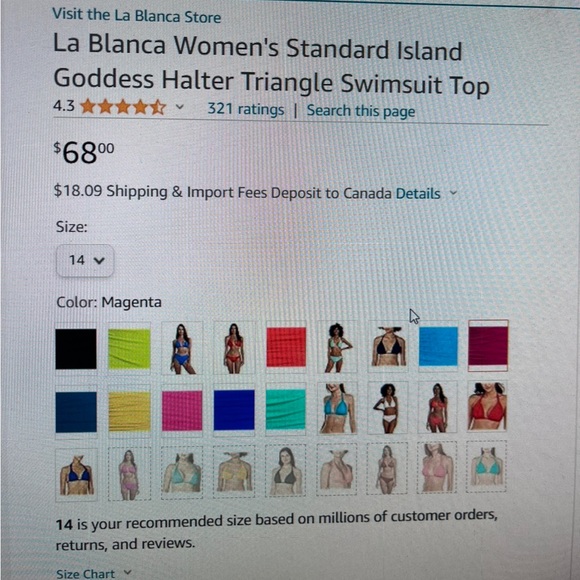Open the 321 ratings link

(246, 109)
